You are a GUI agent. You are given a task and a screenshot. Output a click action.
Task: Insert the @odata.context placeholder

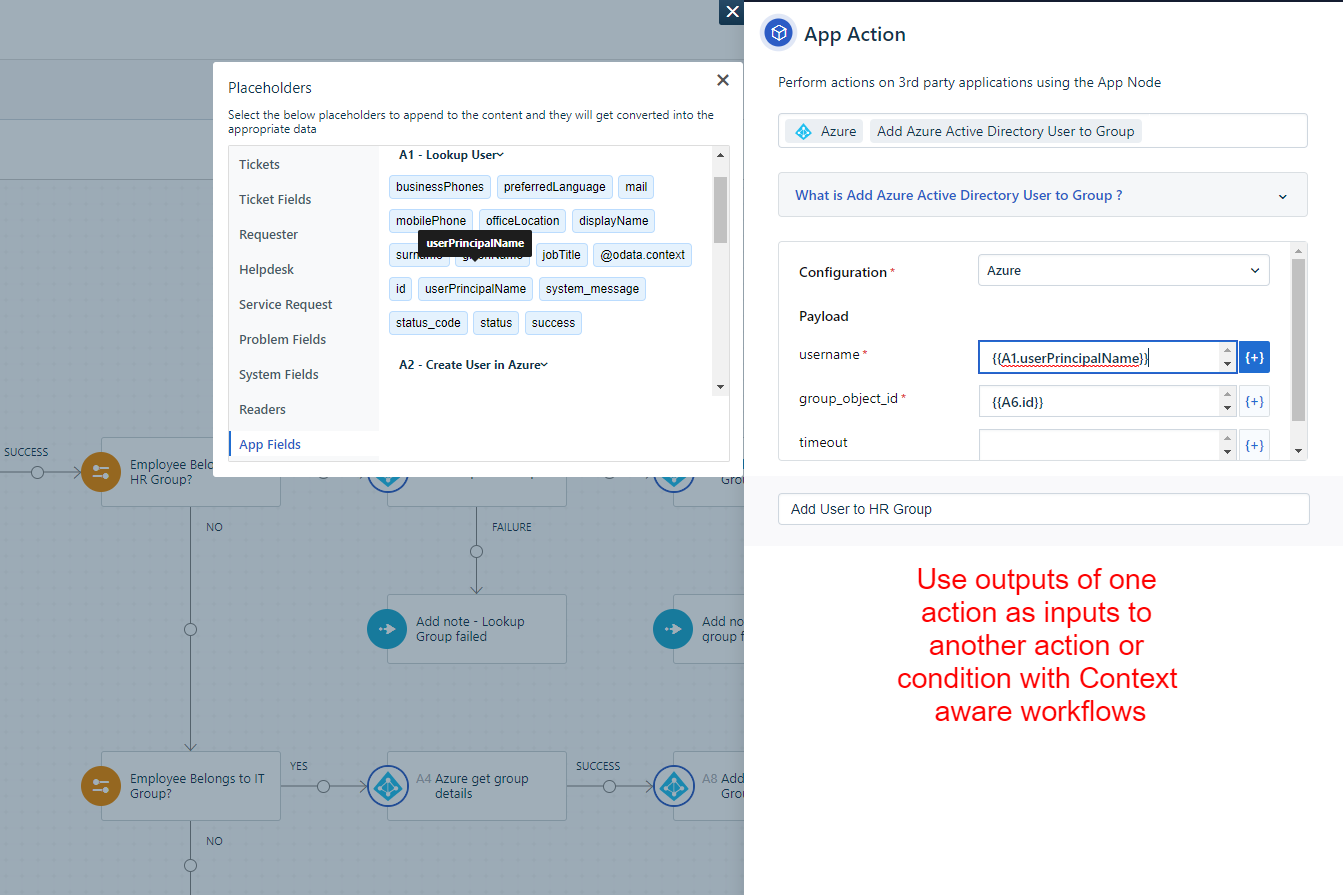(x=642, y=255)
